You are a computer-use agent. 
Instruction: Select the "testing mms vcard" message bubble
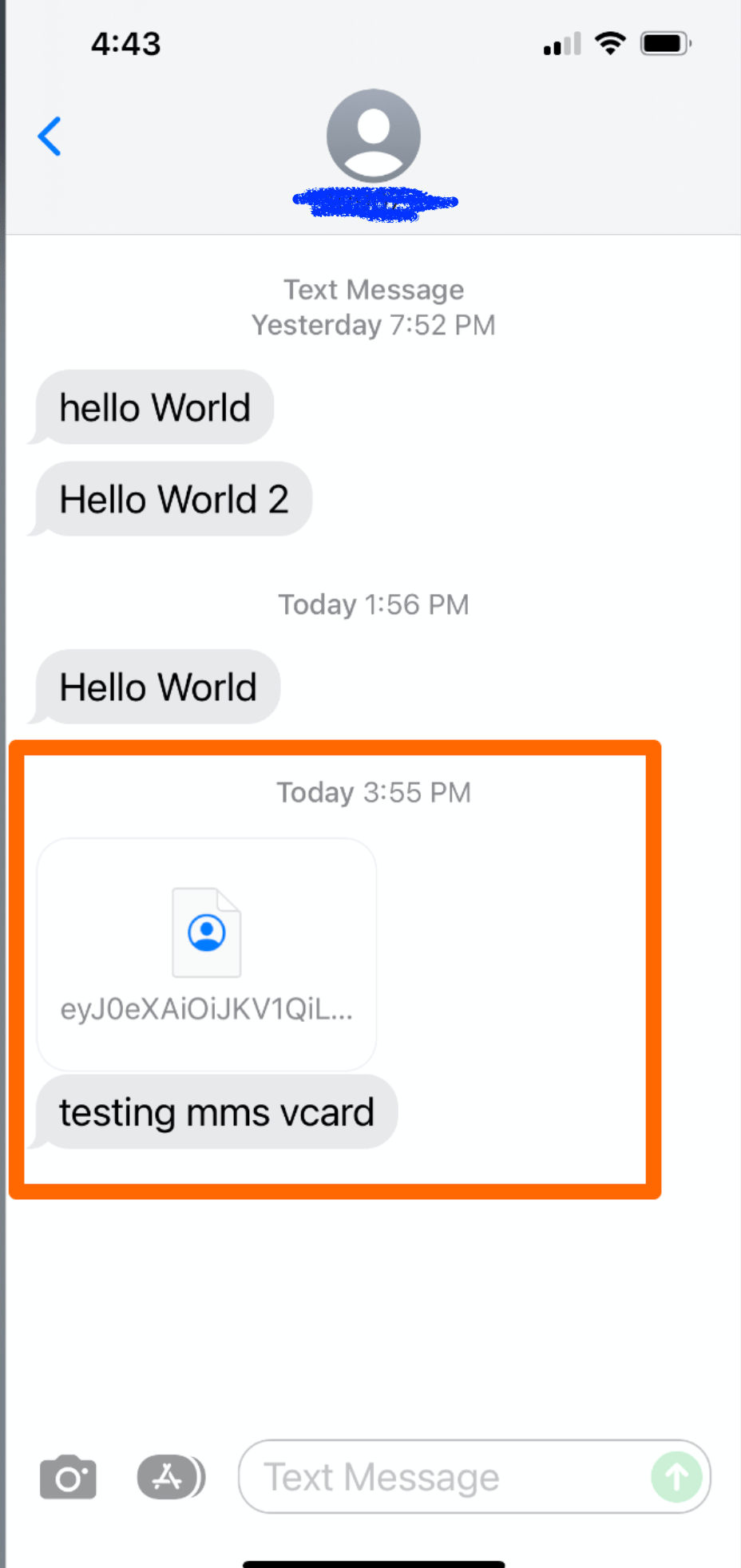213,1112
